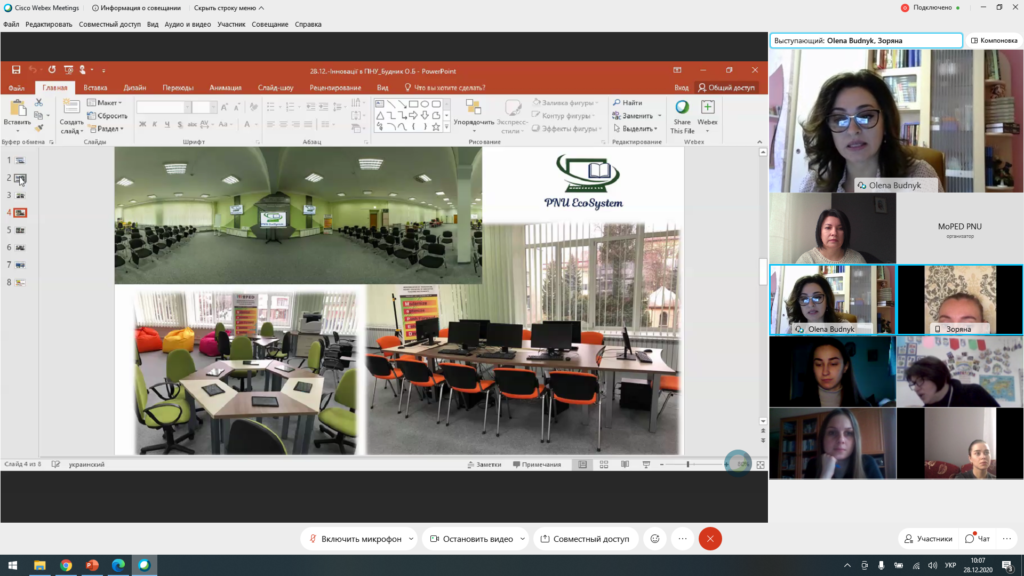The image size is (1024, 576).
Task: Click the Share This File icon
Action: [x=682, y=108]
